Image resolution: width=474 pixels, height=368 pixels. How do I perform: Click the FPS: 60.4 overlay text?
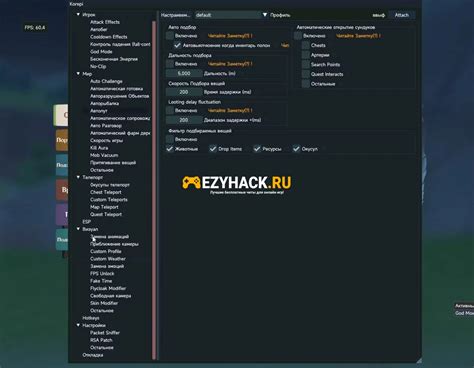click(x=35, y=27)
